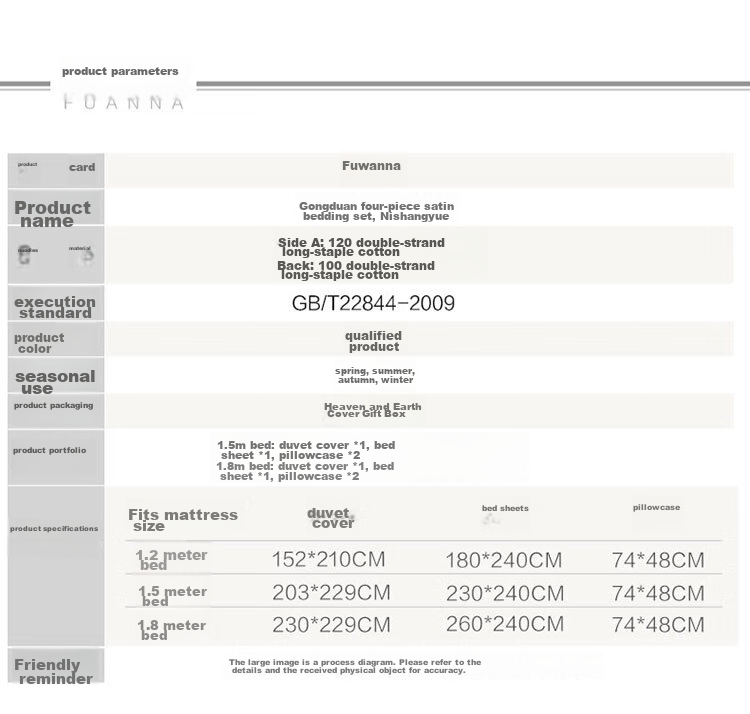Click the FUANNA brand logo text

[x=123, y=102]
